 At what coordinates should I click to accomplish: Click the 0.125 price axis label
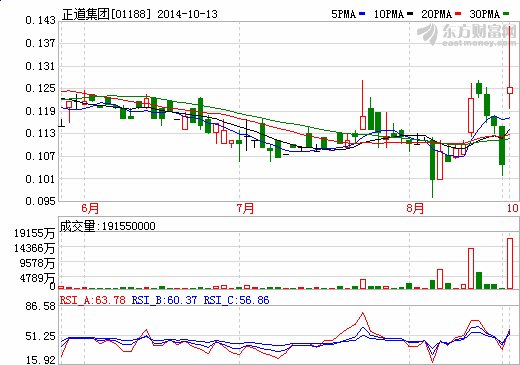point(40,88)
